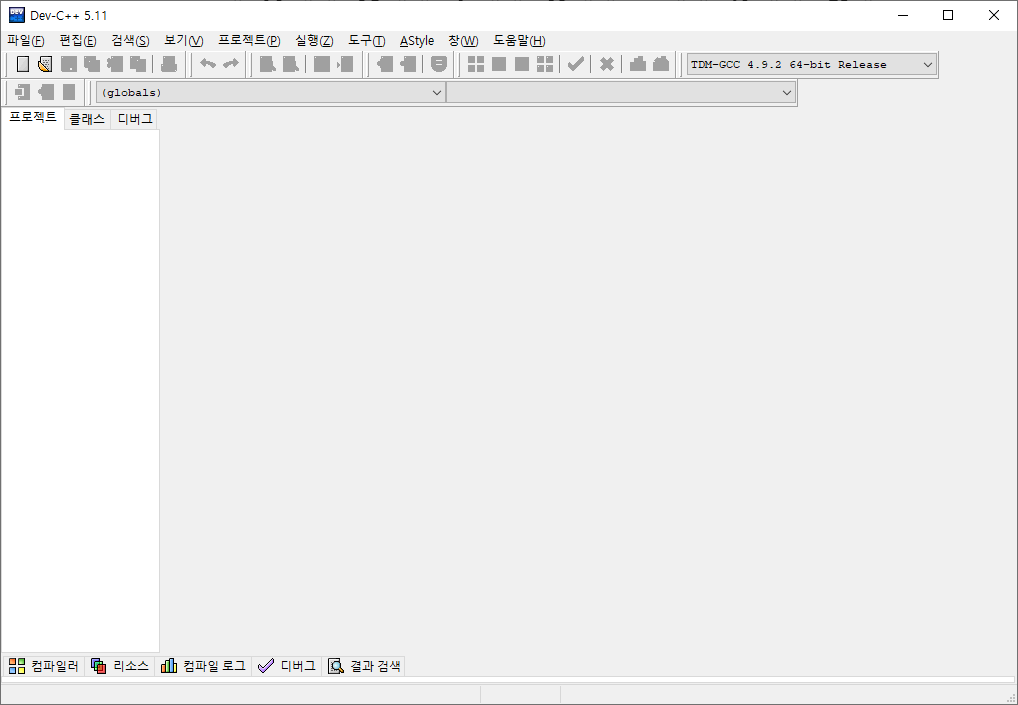1018x705 pixels.
Task: Click the disabled Save toolbar icon
Action: coord(68,64)
